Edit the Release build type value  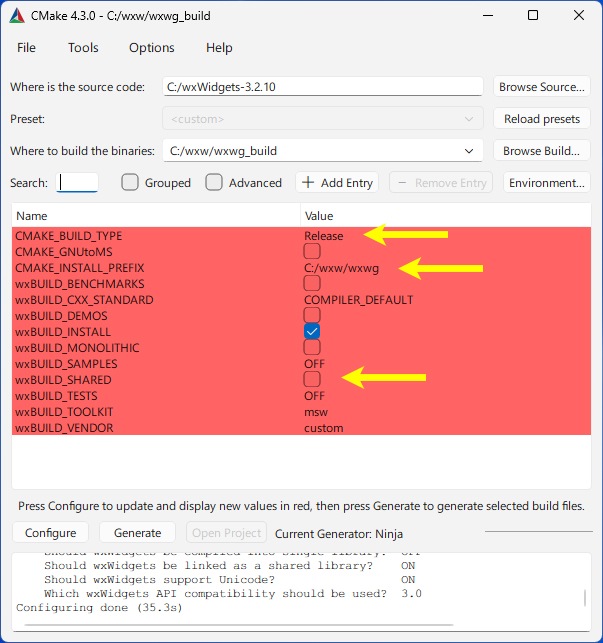(x=324, y=236)
